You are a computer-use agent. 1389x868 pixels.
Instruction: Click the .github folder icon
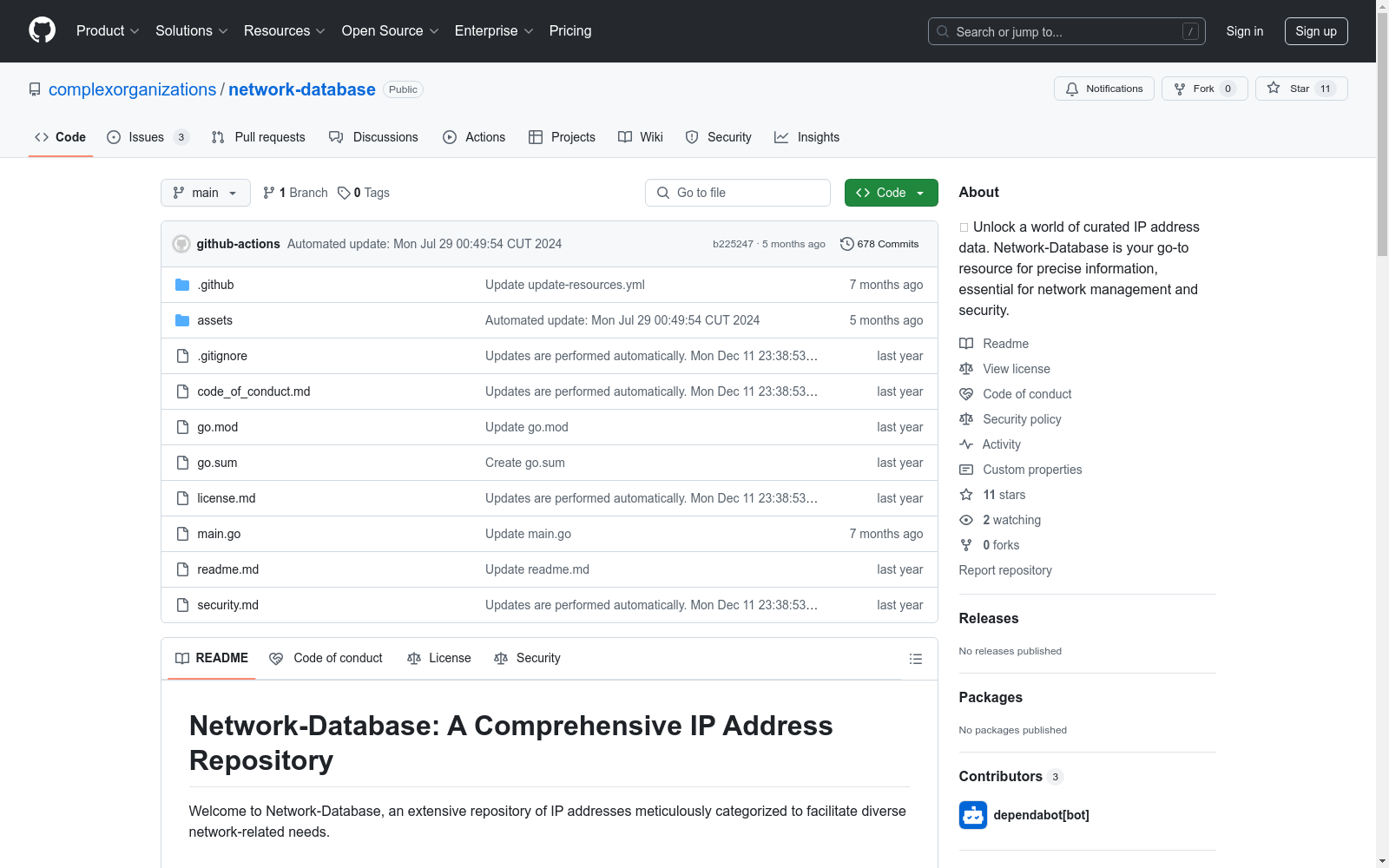coord(182,285)
